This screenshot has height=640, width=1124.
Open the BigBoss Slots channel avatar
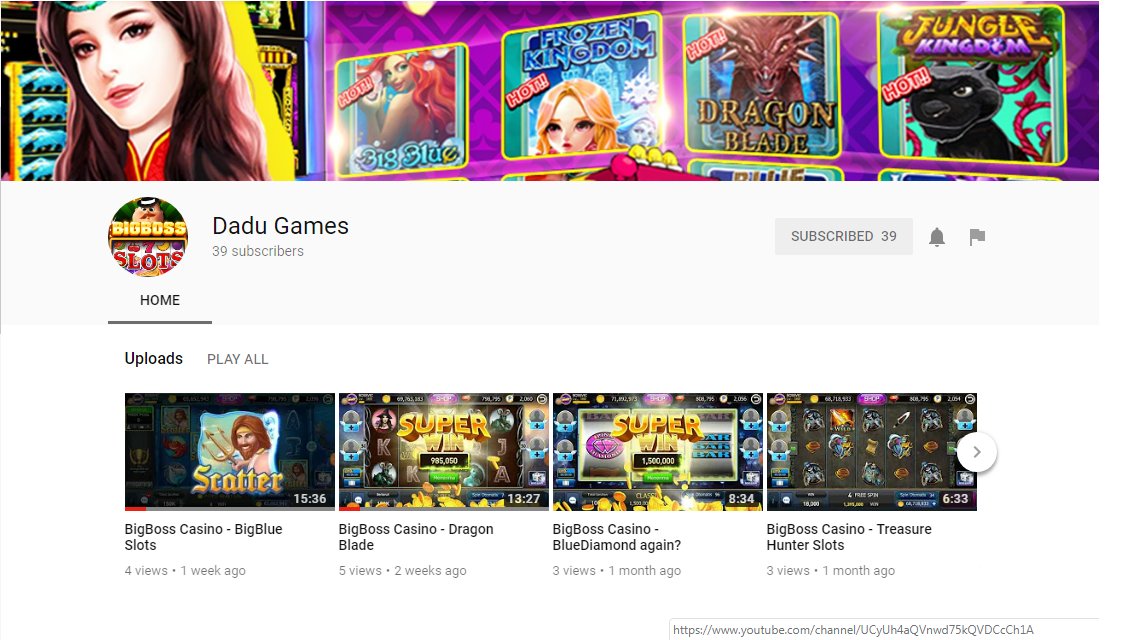[x=148, y=237]
